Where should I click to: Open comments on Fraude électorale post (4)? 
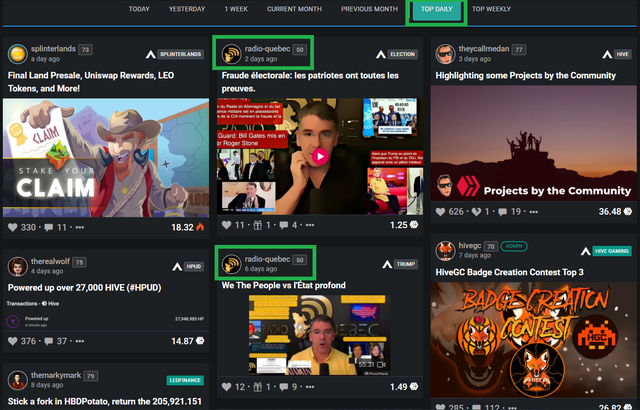click(x=284, y=225)
